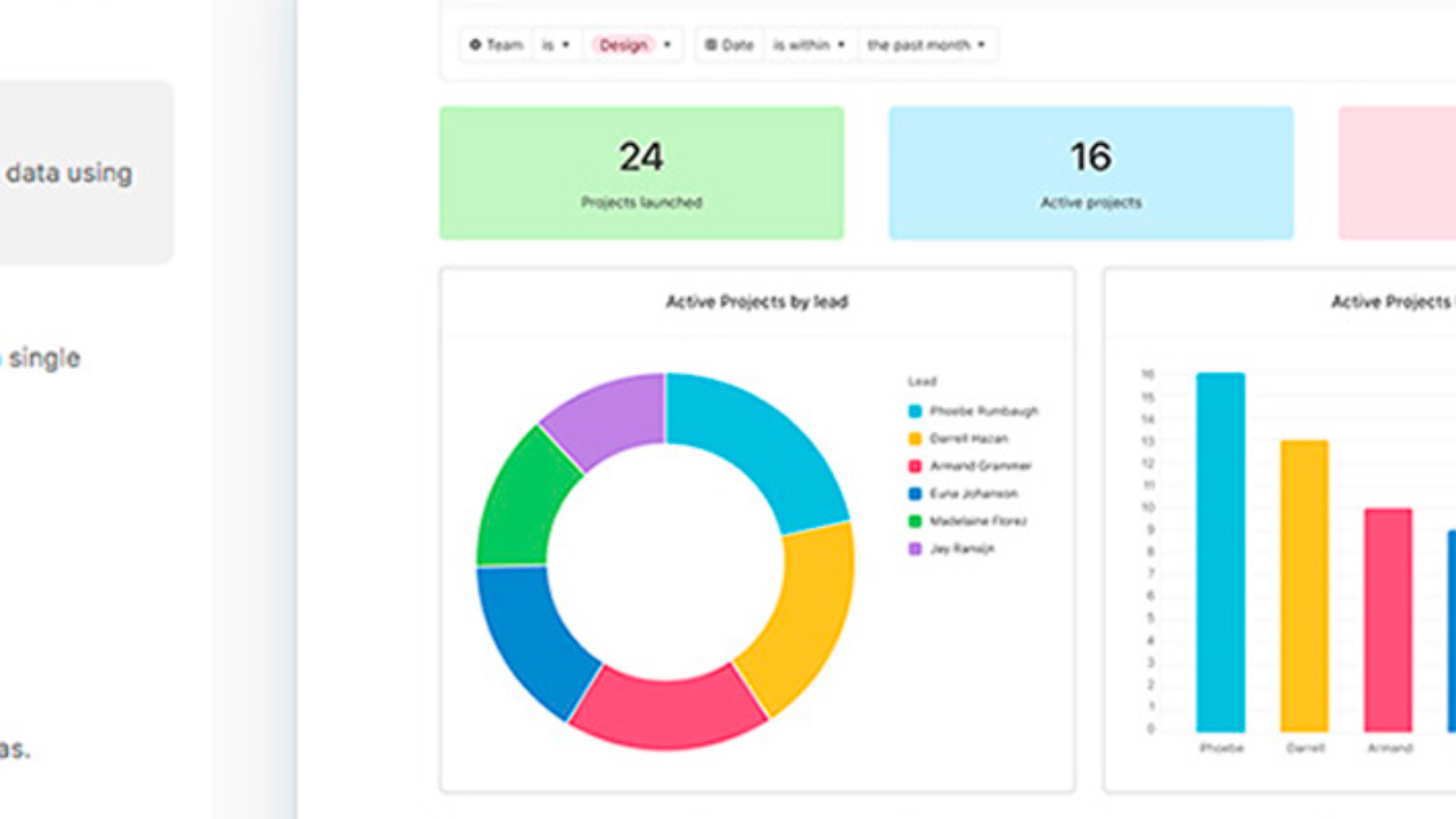The width and height of the screenshot is (1456, 819).
Task: Open the 'the past month' dropdown
Action: [x=925, y=45]
